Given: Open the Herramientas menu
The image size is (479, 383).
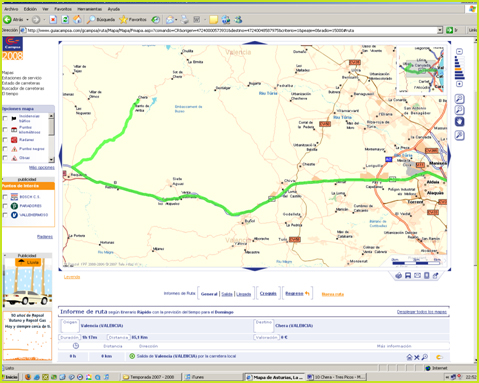Looking at the screenshot, I should (x=90, y=9).
